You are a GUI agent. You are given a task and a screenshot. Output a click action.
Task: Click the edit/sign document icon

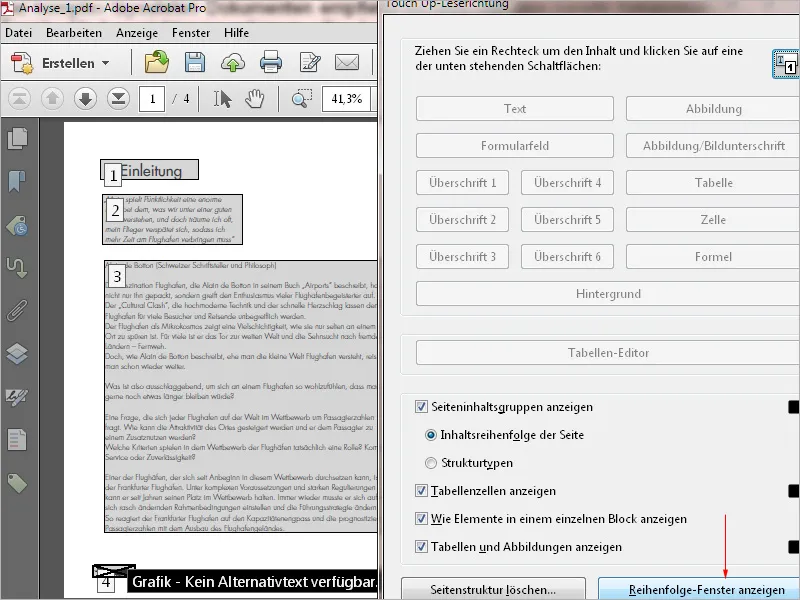pyautogui.click(x=310, y=63)
